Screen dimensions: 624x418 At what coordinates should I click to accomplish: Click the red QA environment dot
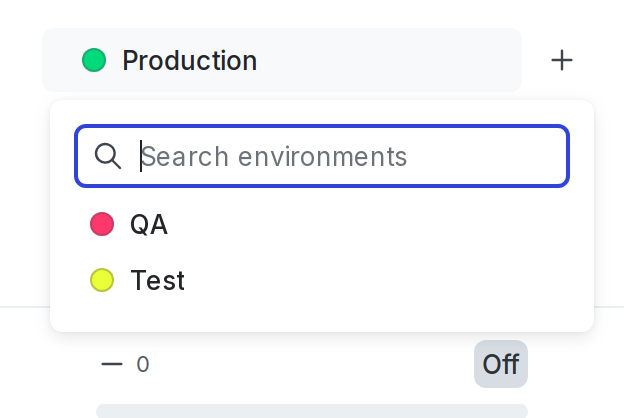(102, 224)
